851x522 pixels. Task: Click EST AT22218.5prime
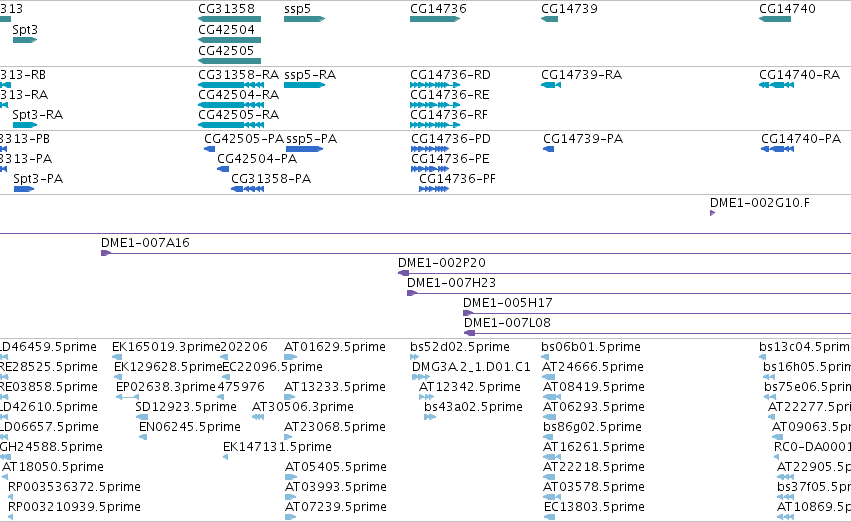pos(593,468)
